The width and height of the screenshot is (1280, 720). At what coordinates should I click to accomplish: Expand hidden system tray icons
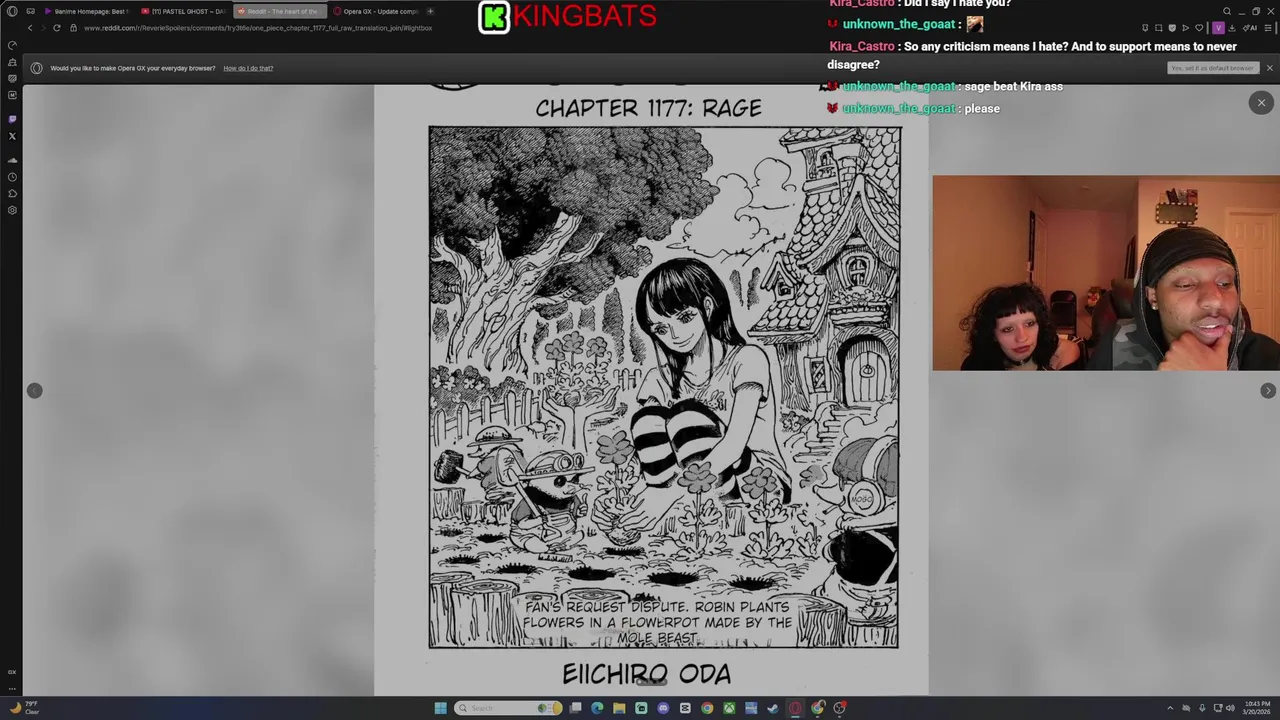(1170, 708)
